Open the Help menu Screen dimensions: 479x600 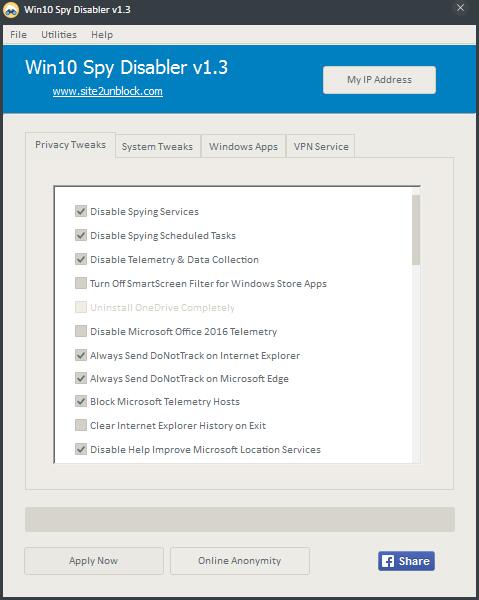(102, 35)
